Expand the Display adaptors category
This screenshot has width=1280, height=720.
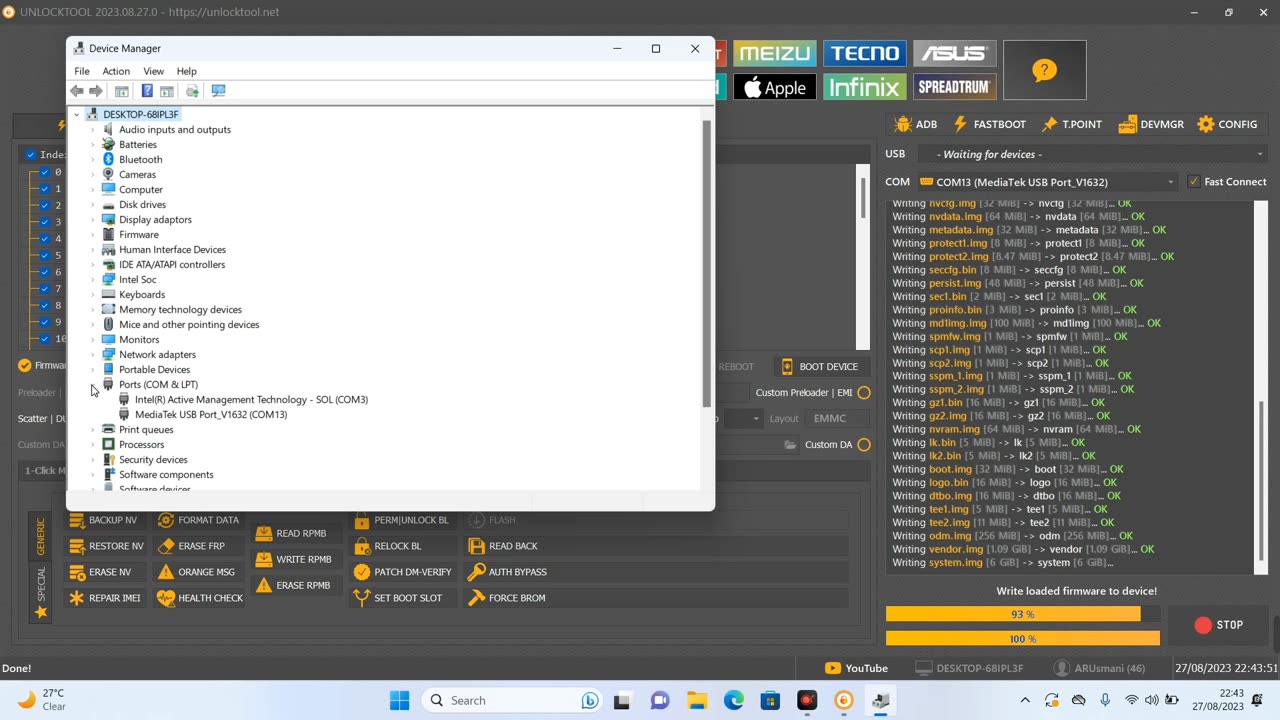pyautogui.click(x=93, y=220)
